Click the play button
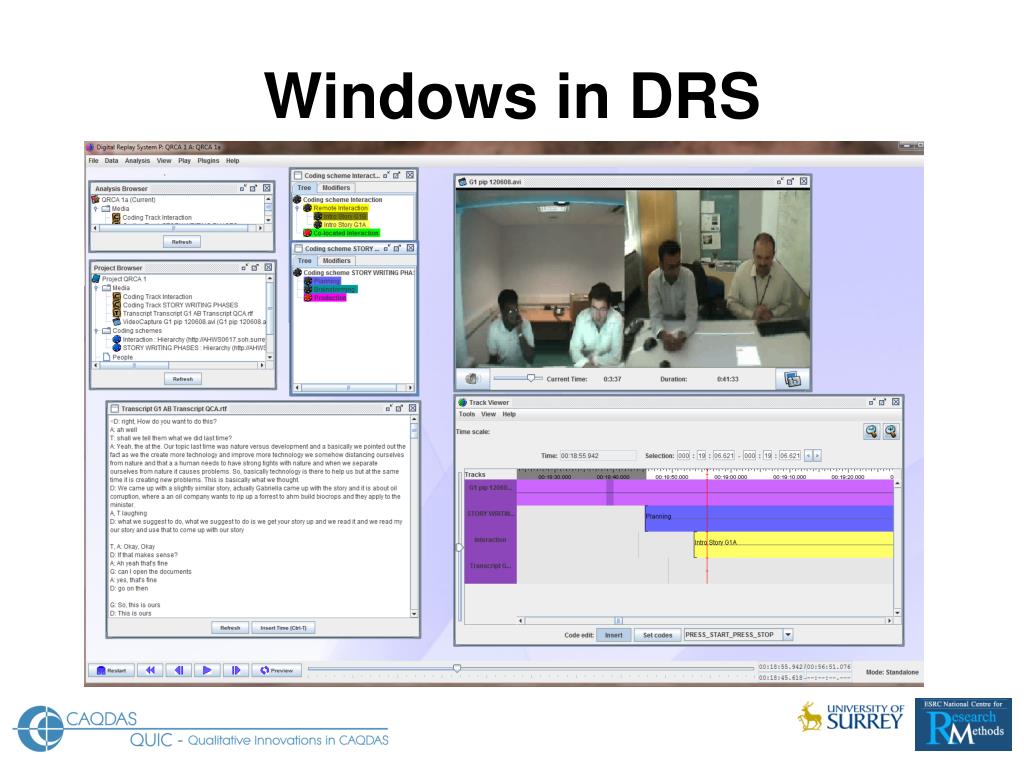The width and height of the screenshot is (1024, 768). pos(207,670)
